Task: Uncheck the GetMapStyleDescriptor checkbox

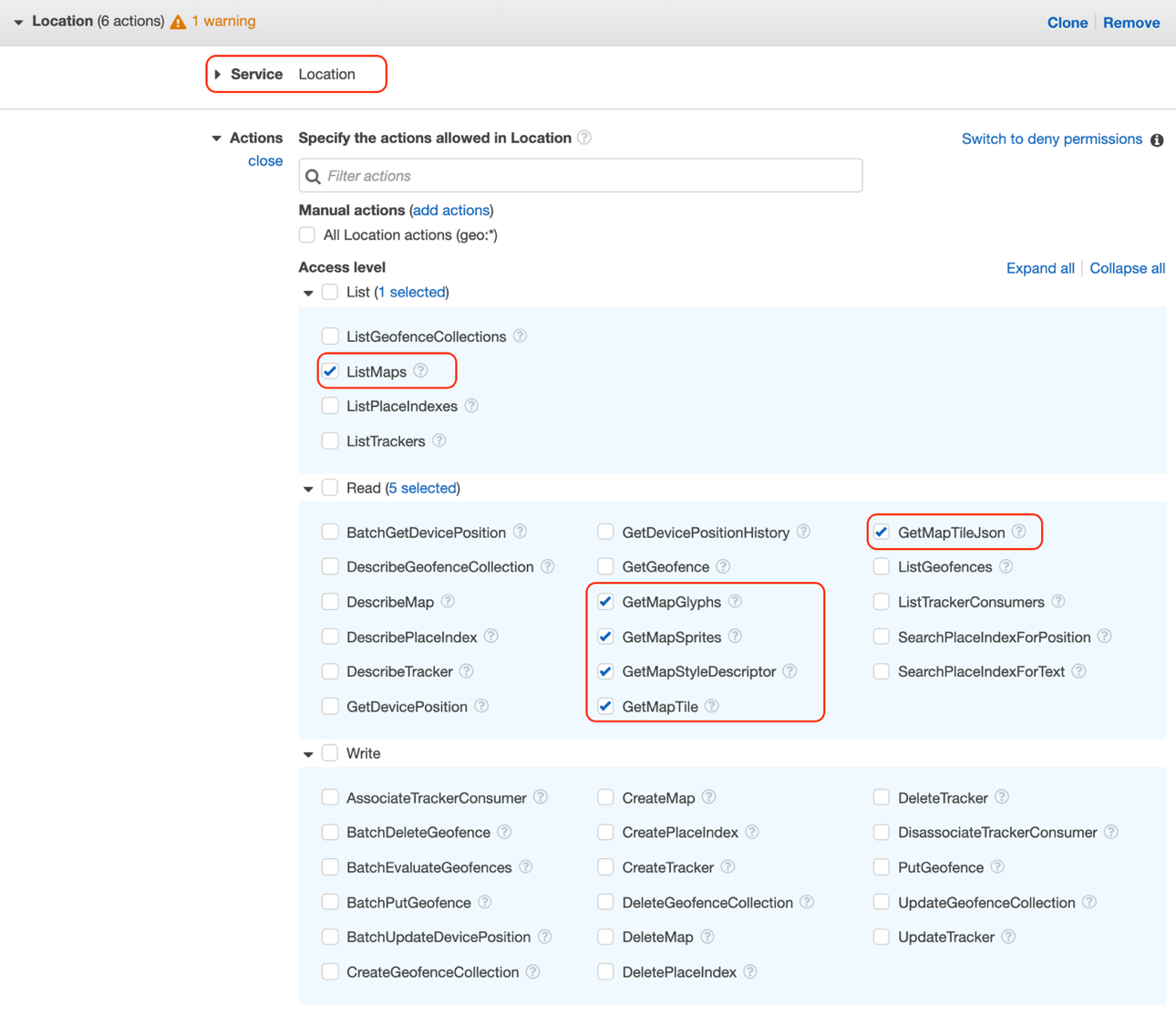Action: pyautogui.click(x=605, y=671)
